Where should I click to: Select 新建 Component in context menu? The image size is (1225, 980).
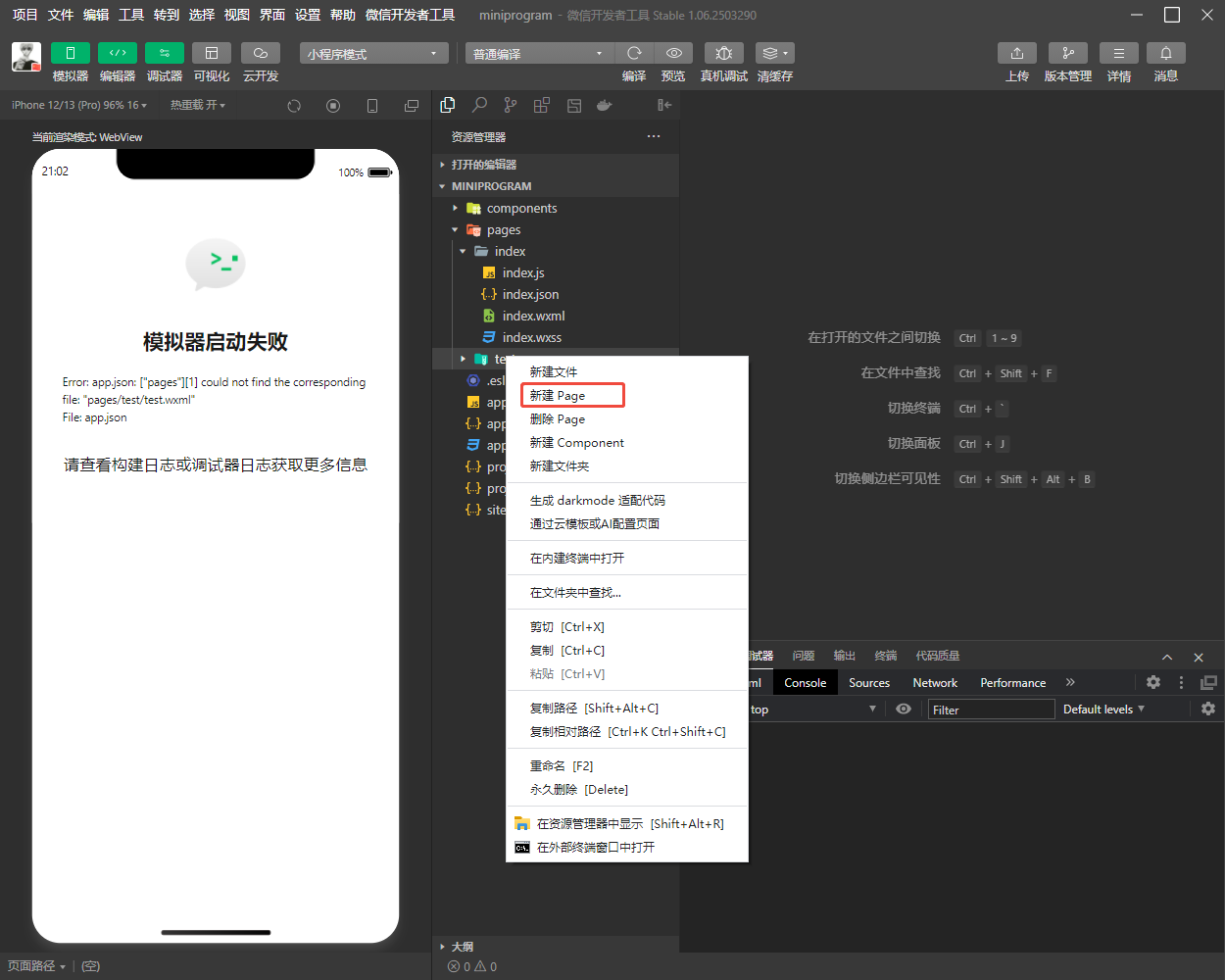pyautogui.click(x=627, y=442)
